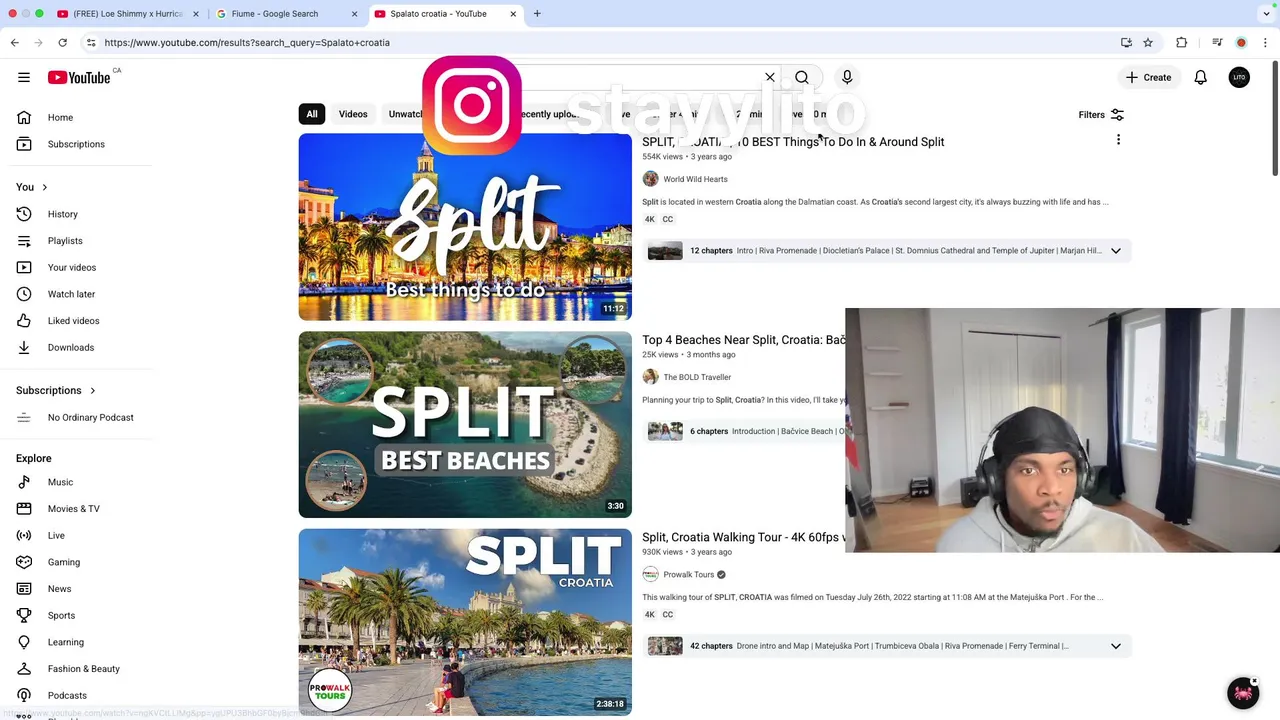Open Top 4 Beaches Near Split title

(744, 340)
